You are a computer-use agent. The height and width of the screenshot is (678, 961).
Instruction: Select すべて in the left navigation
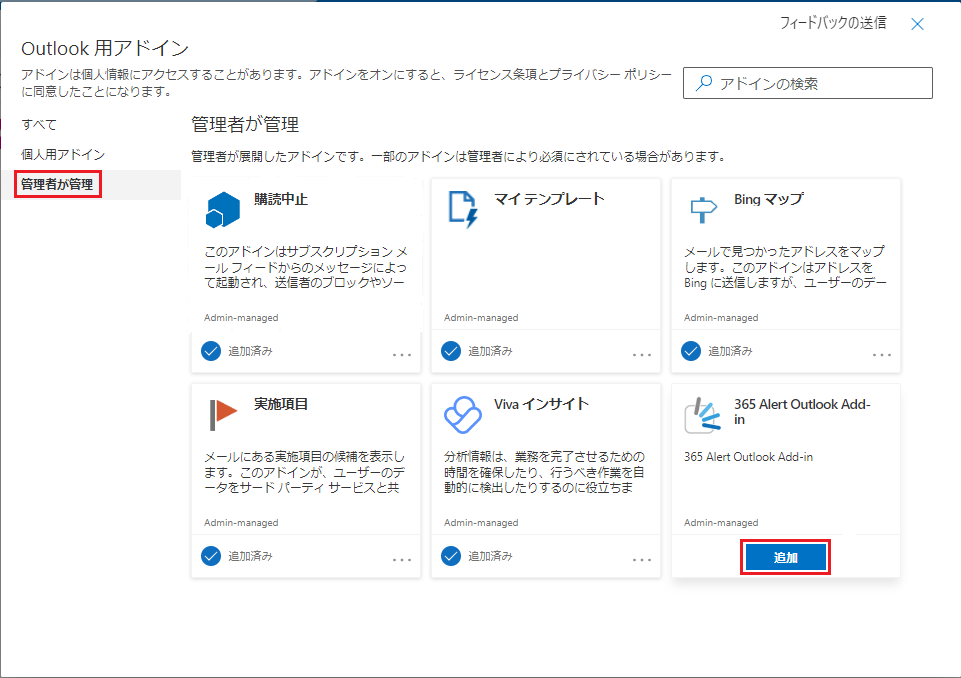tap(39, 125)
